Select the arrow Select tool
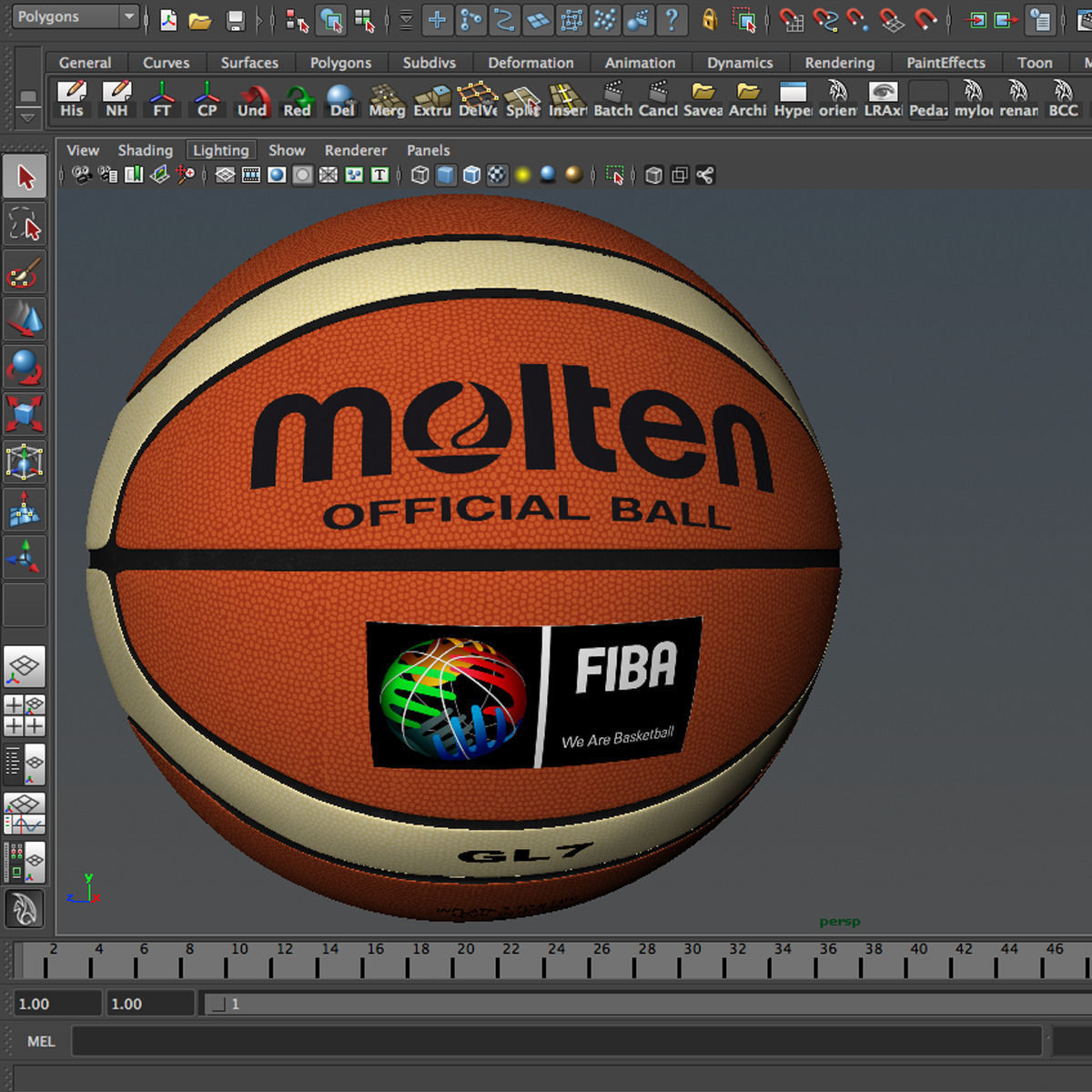The width and height of the screenshot is (1092, 1092). click(25, 177)
